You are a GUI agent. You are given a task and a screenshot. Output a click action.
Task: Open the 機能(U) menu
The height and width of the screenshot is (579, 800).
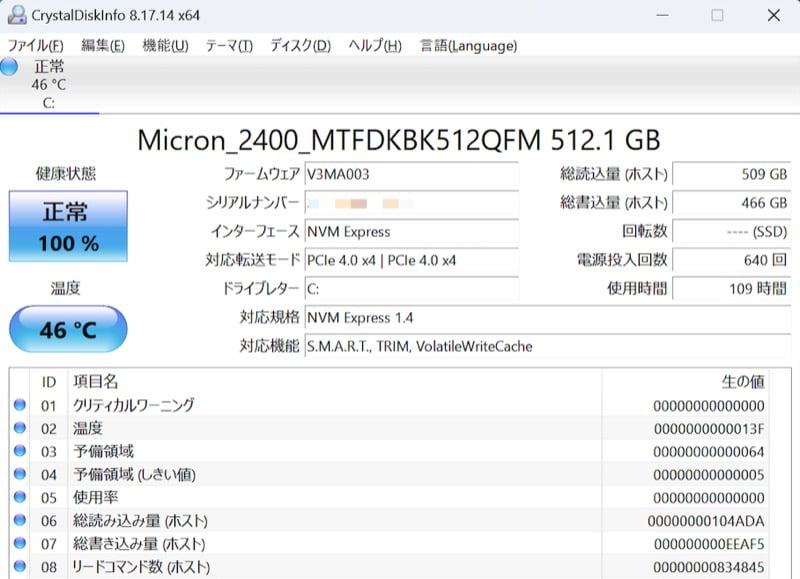pos(165,46)
